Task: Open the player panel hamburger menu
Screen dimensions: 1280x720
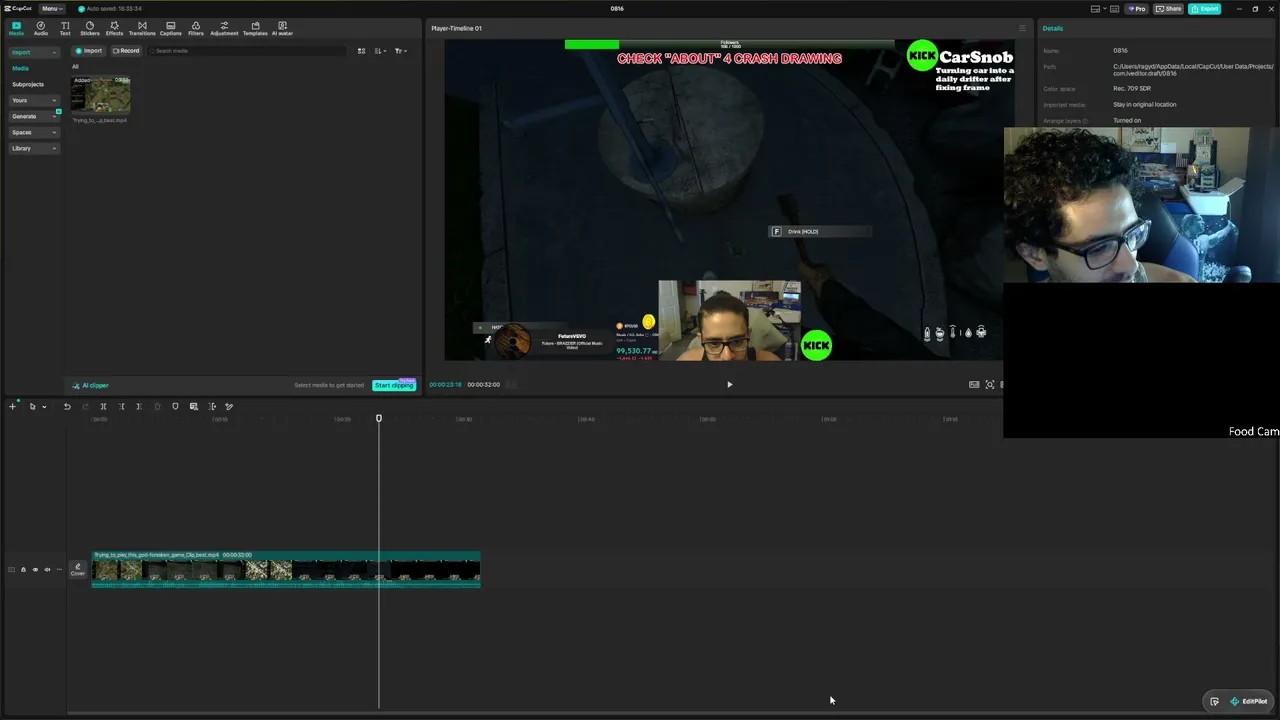Action: pos(1022,28)
